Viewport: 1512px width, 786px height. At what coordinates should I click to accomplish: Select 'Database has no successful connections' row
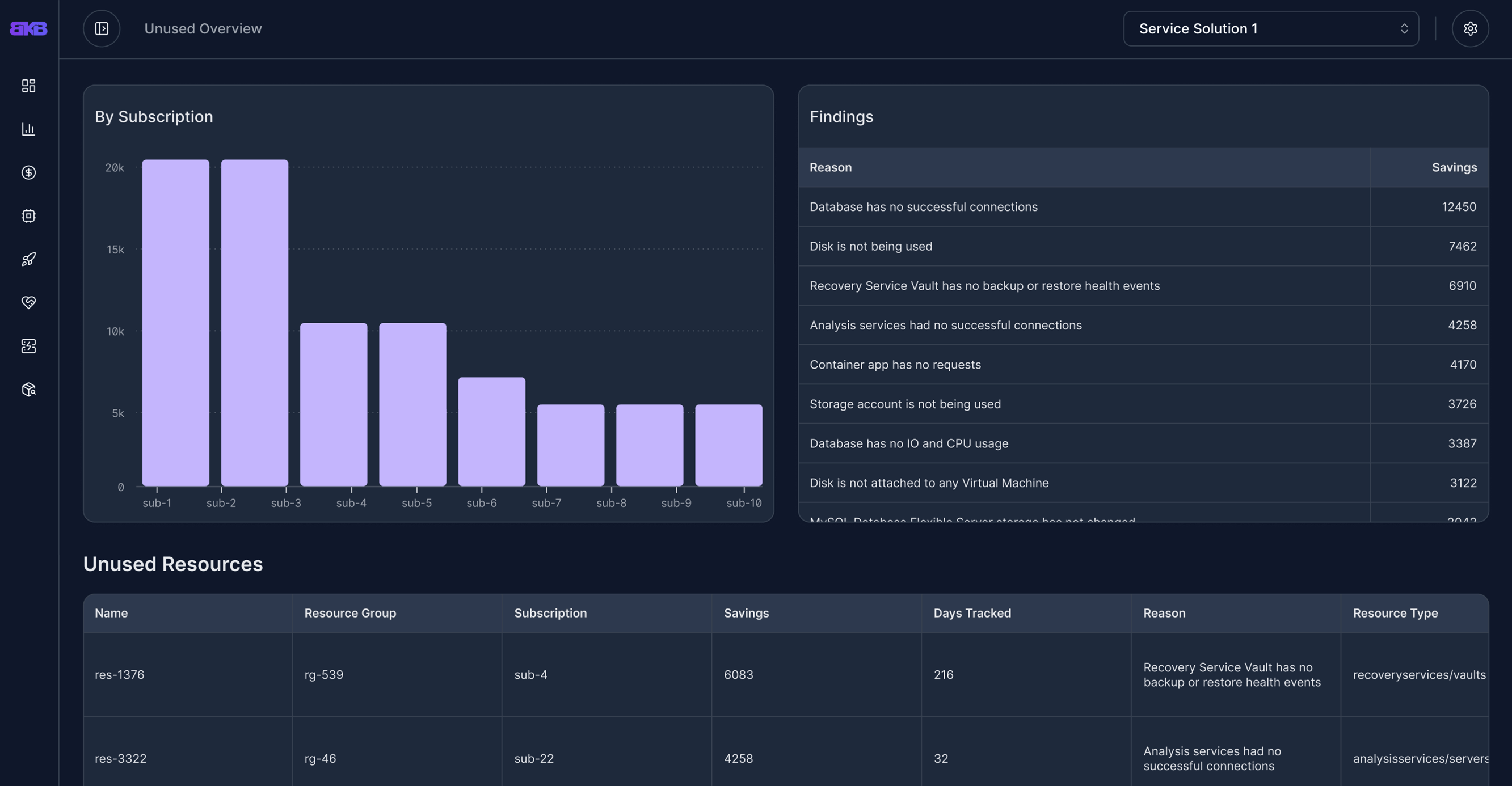[1143, 206]
